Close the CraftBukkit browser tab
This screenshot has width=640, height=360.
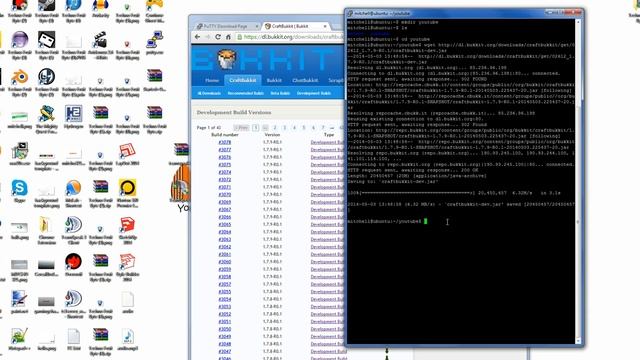pos(325,26)
